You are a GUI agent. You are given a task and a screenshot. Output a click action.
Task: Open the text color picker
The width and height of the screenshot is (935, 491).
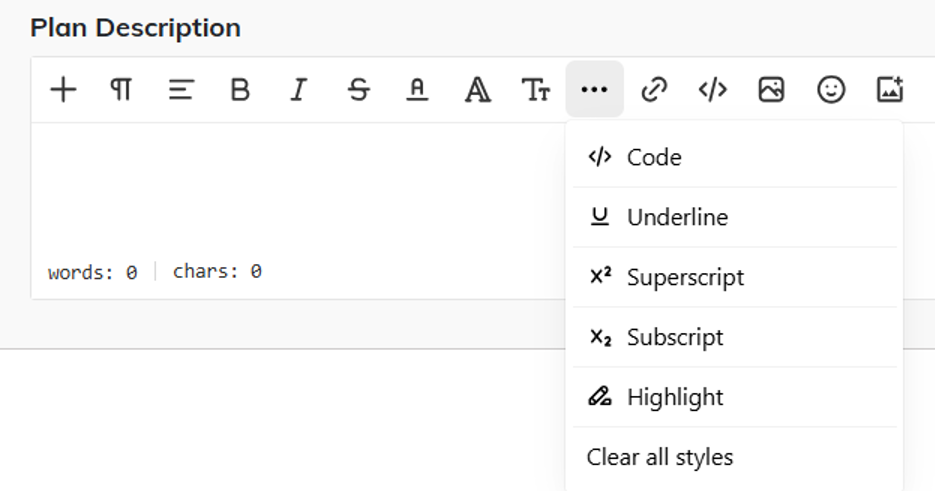[417, 90]
